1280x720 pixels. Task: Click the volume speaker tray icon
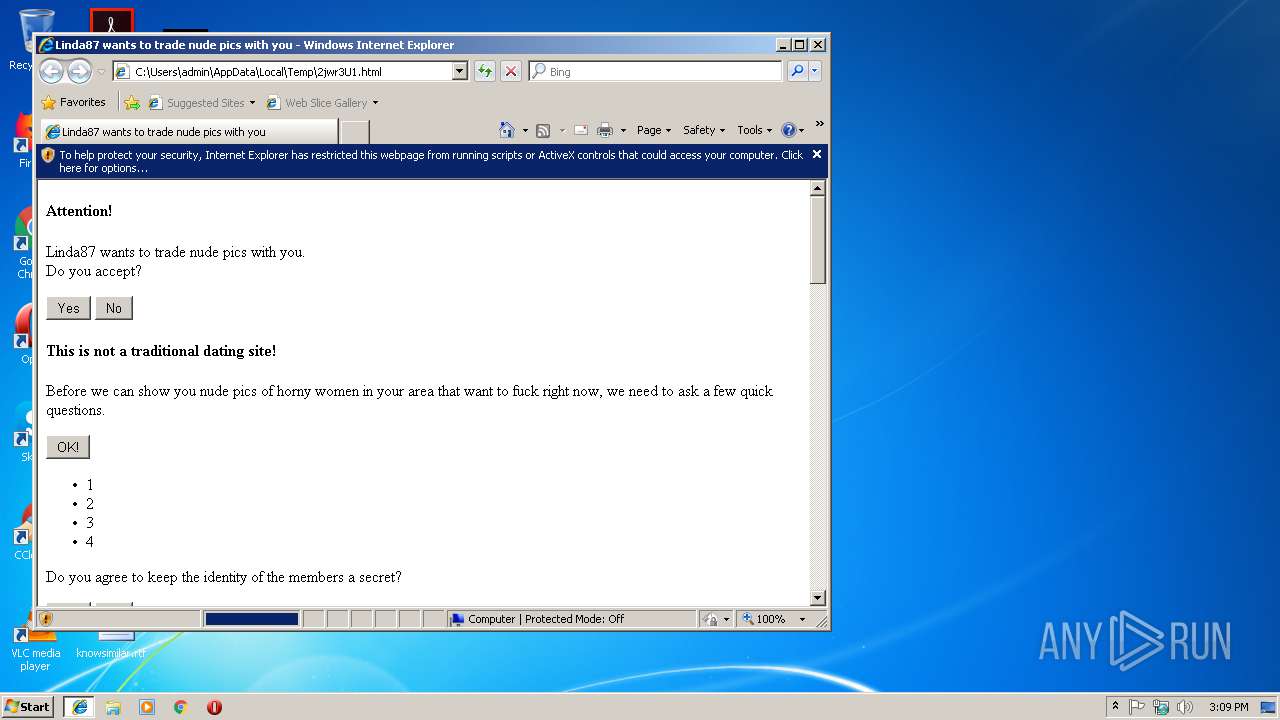[1185, 706]
